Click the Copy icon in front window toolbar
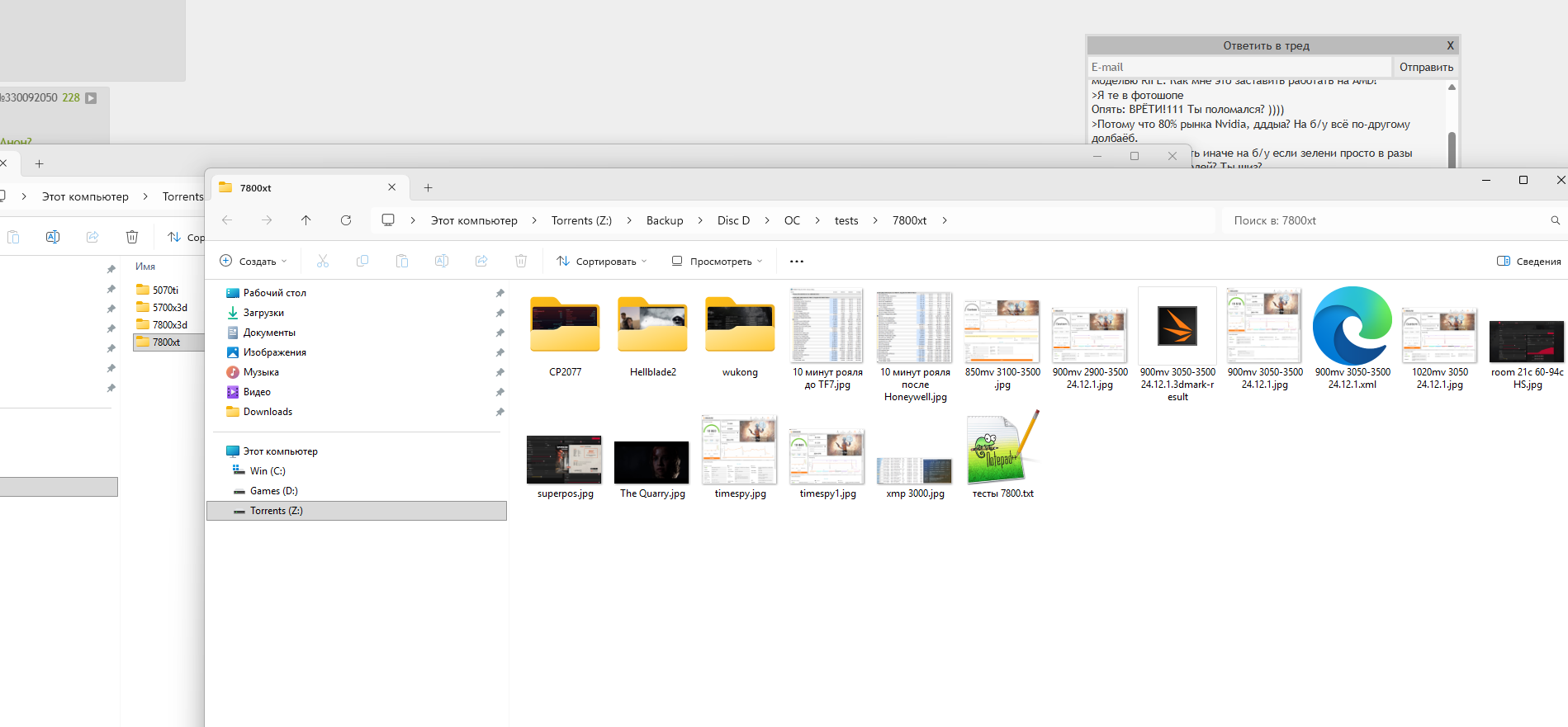The image size is (1568, 727). click(362, 262)
